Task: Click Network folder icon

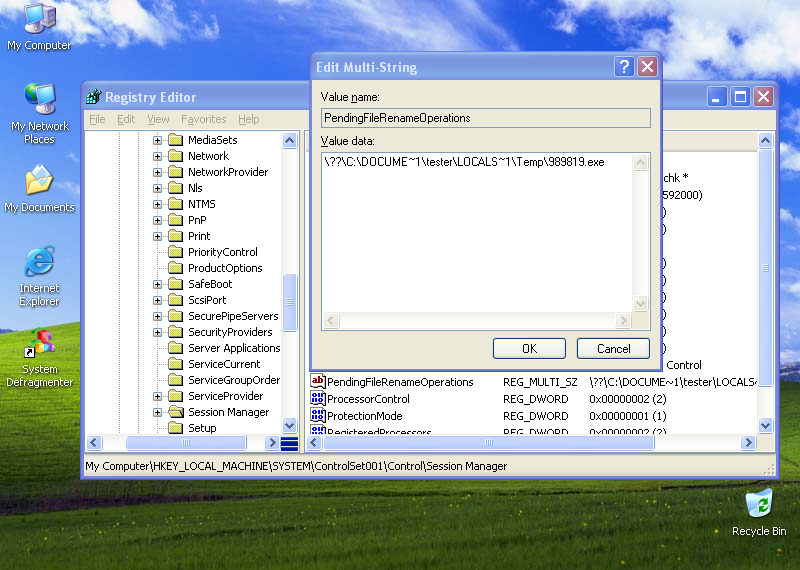Action: [176, 156]
